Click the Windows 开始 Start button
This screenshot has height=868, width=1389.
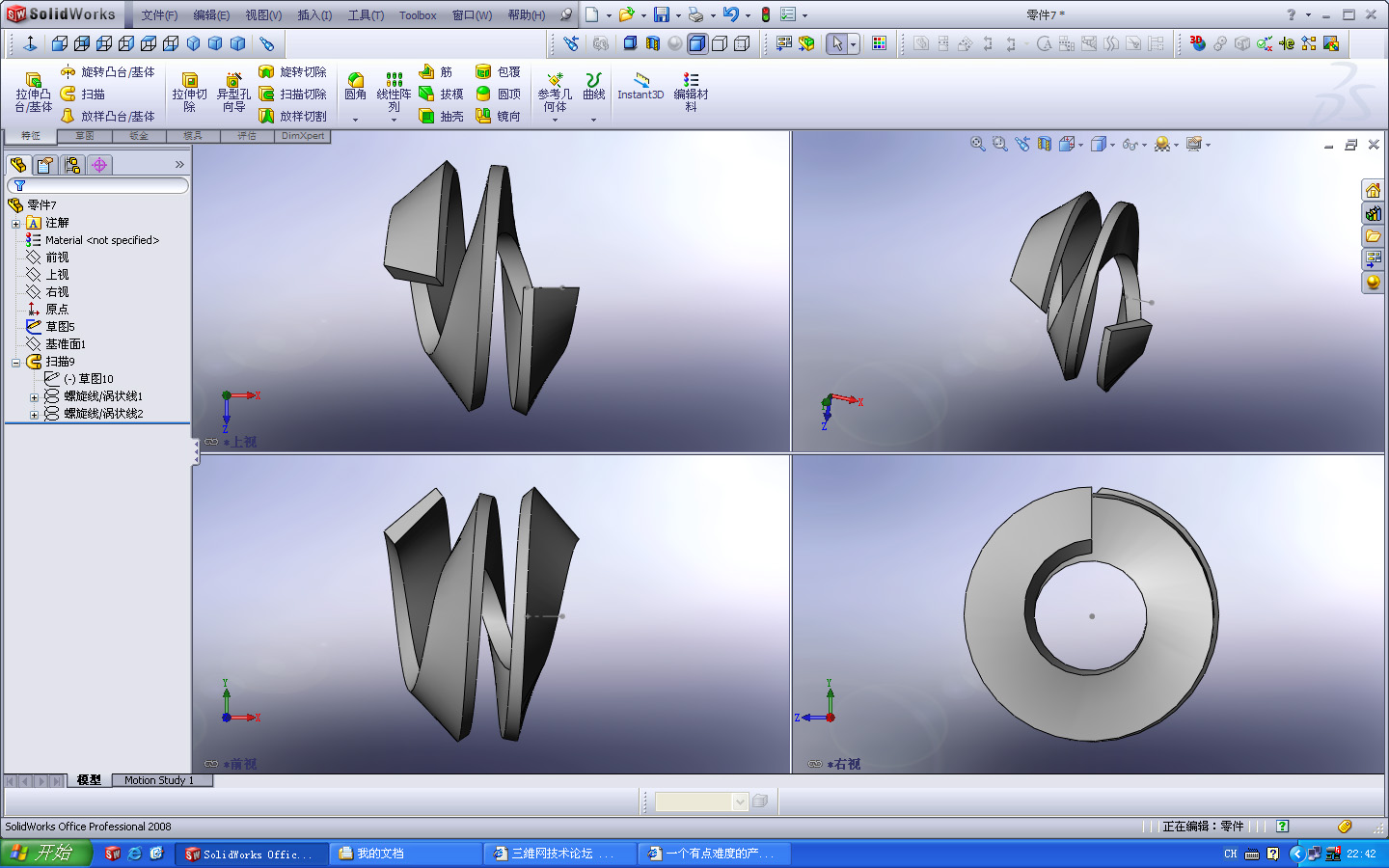pos(46,853)
